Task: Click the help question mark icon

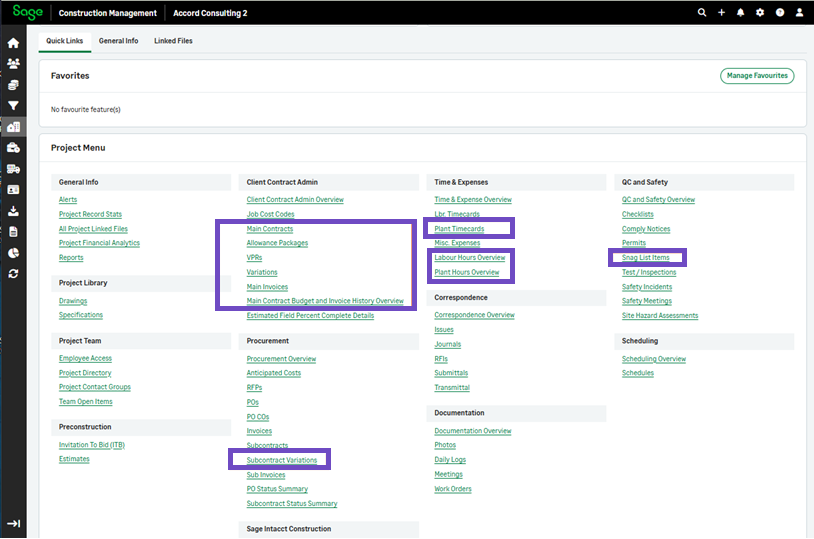Action: [780, 13]
